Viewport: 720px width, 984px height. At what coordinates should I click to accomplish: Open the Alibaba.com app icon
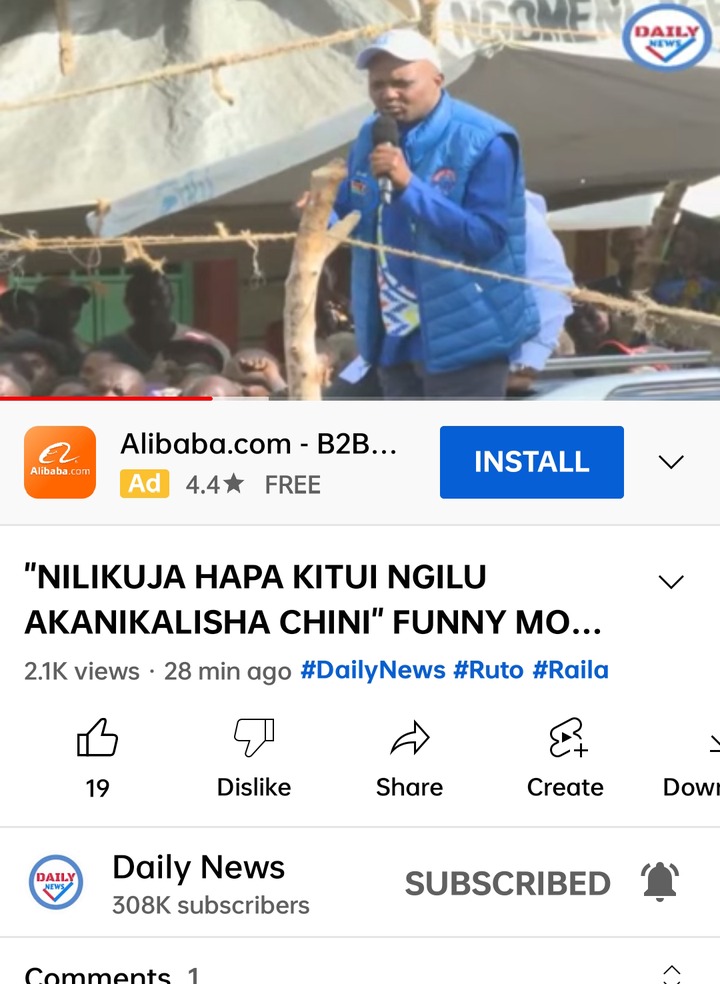[x=60, y=462]
